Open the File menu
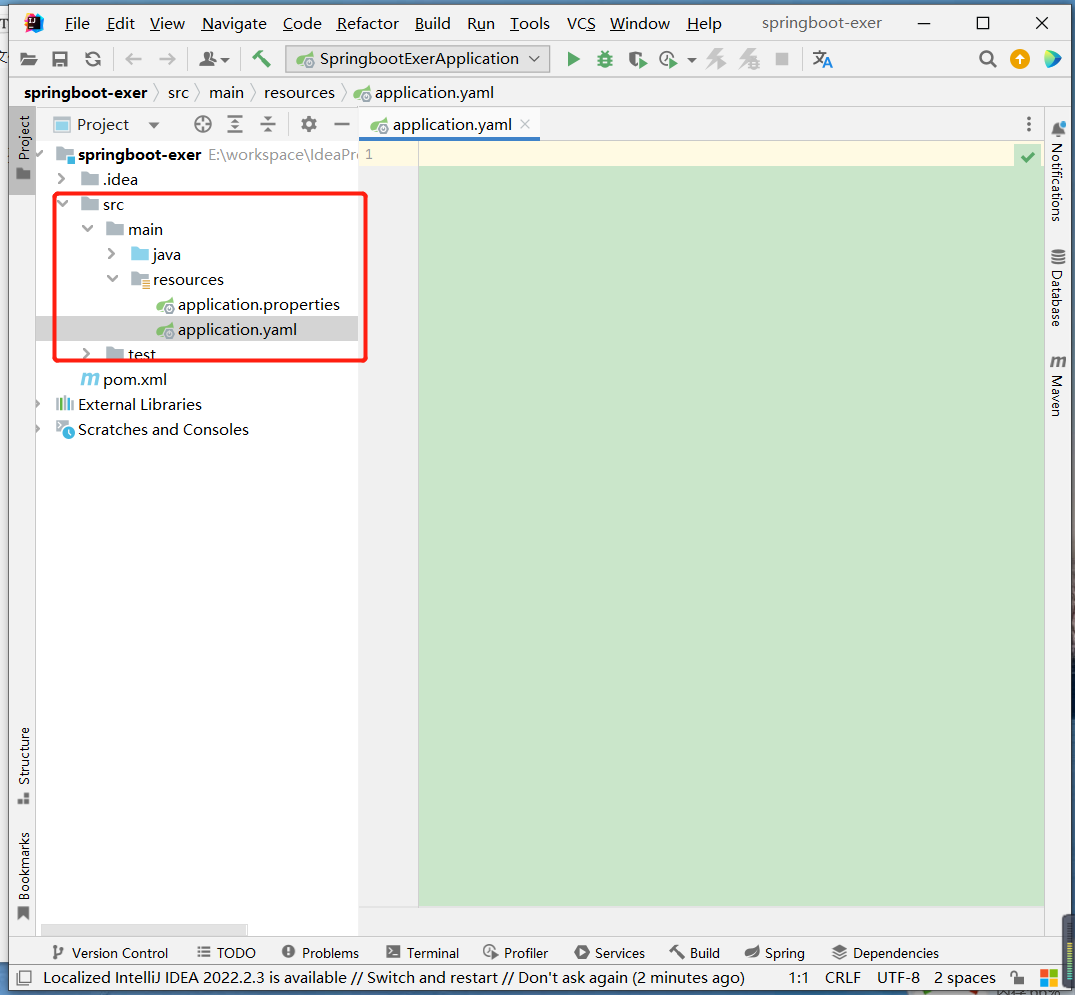Screen dimensions: 1075x995 point(77,23)
